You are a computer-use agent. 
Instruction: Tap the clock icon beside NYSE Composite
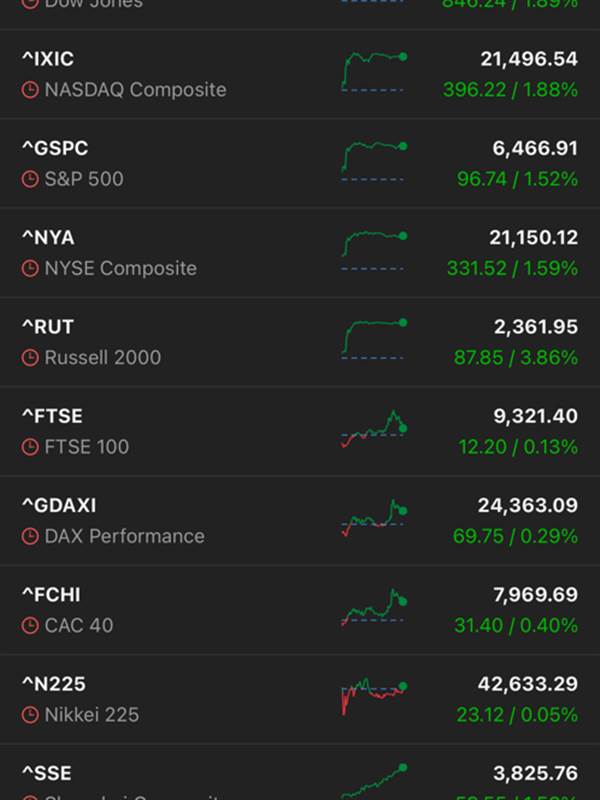click(30, 268)
